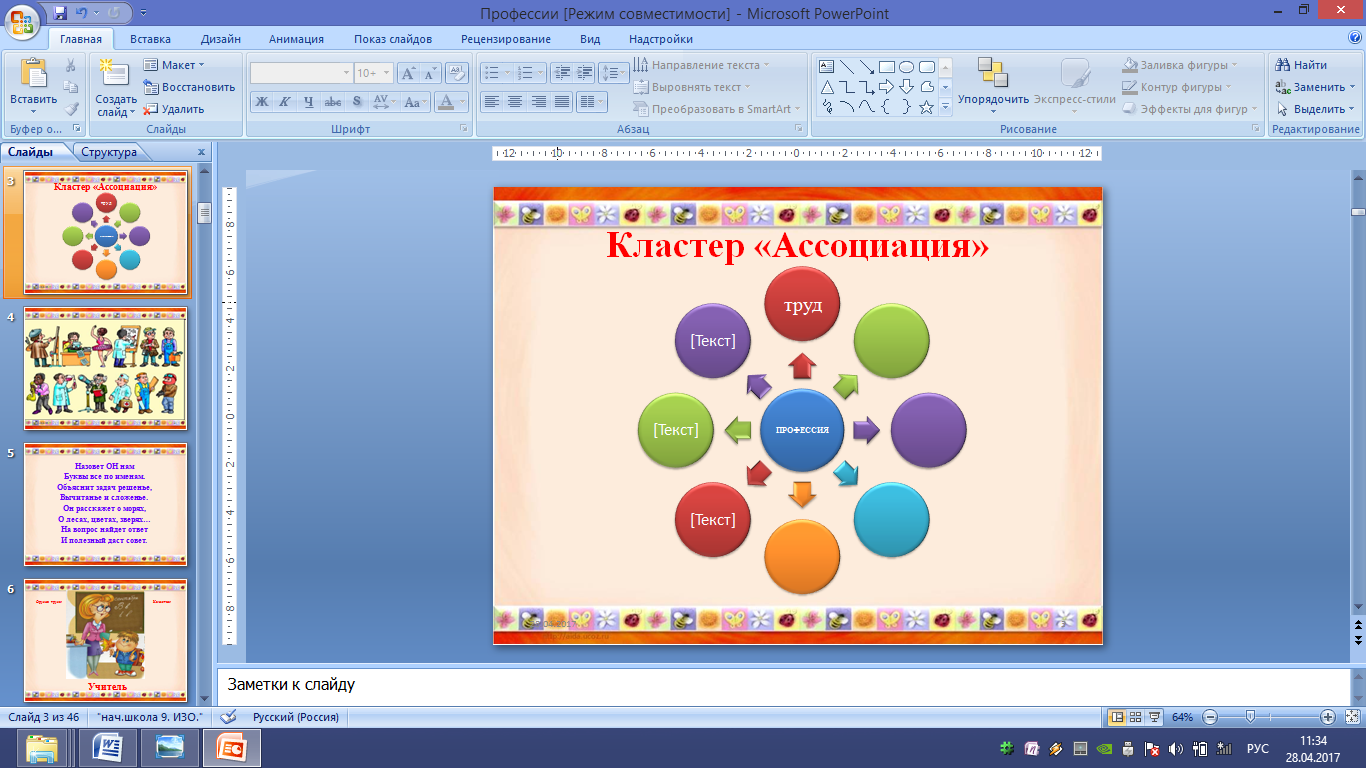This screenshot has height=768, width=1366.
Task: Open the Дизайн ribbon tab
Action: click(x=220, y=39)
